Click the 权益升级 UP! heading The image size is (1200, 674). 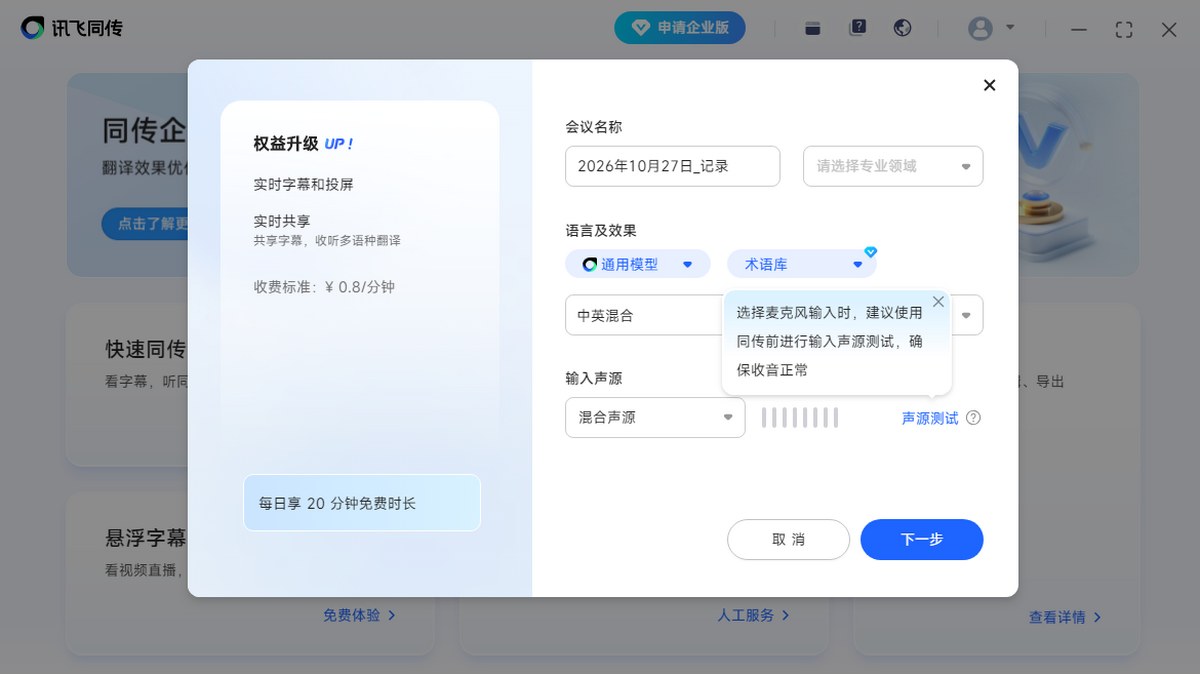point(304,144)
